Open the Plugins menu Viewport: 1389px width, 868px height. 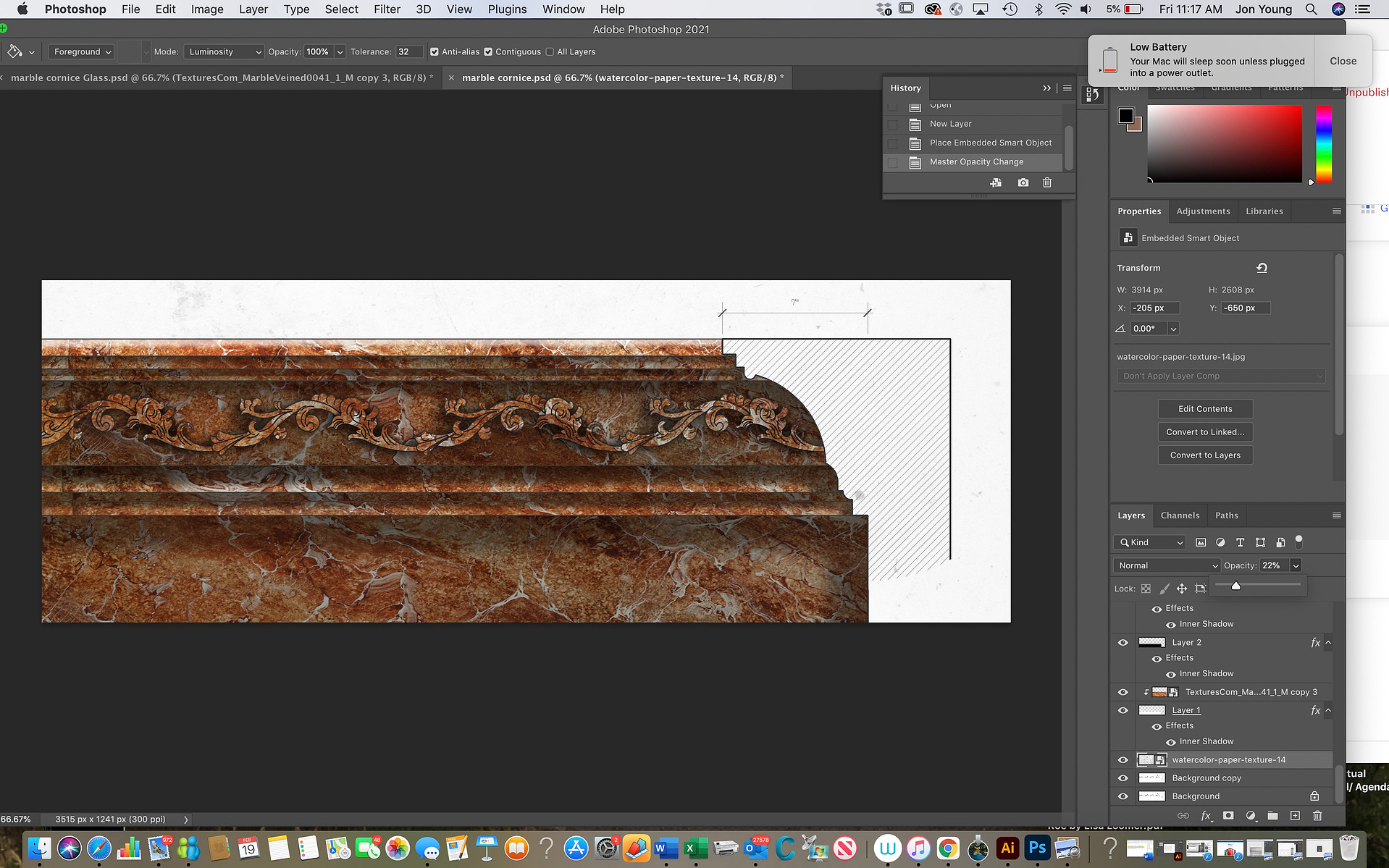pyautogui.click(x=507, y=9)
